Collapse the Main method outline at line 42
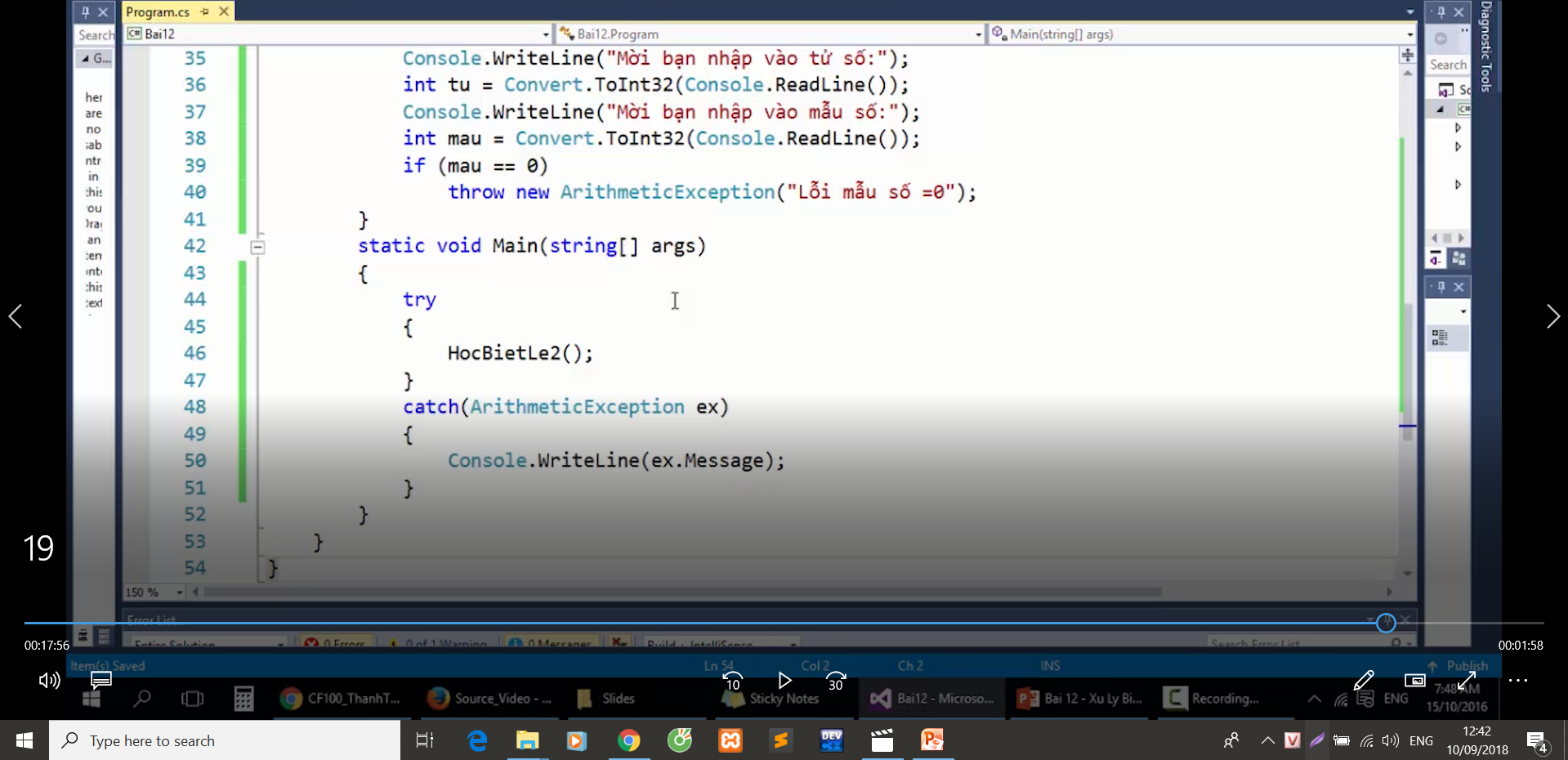Screen dimensions: 1568x760 (257, 247)
